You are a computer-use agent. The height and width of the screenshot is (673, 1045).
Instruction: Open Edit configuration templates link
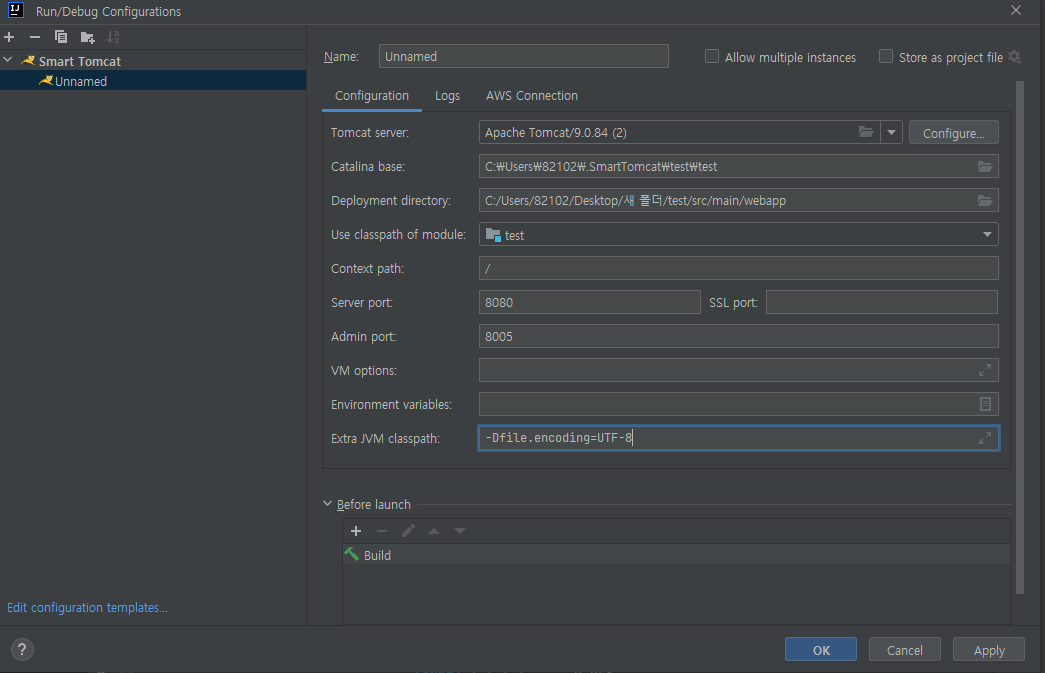87,608
